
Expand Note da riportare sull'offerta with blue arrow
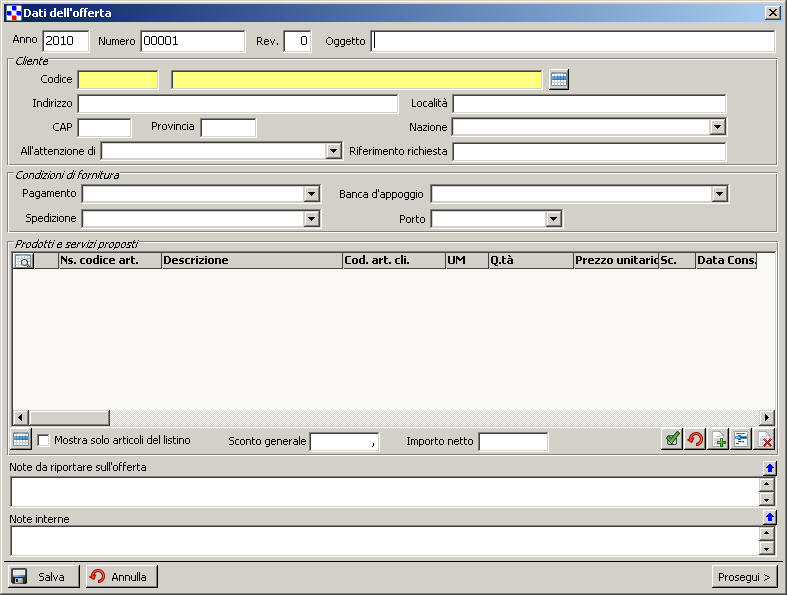tap(769, 468)
